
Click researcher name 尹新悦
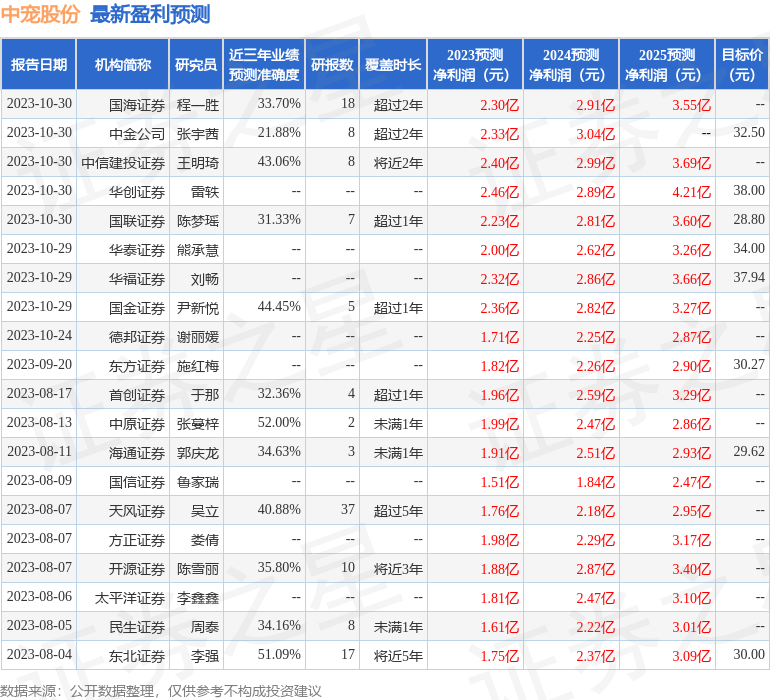click(x=198, y=308)
